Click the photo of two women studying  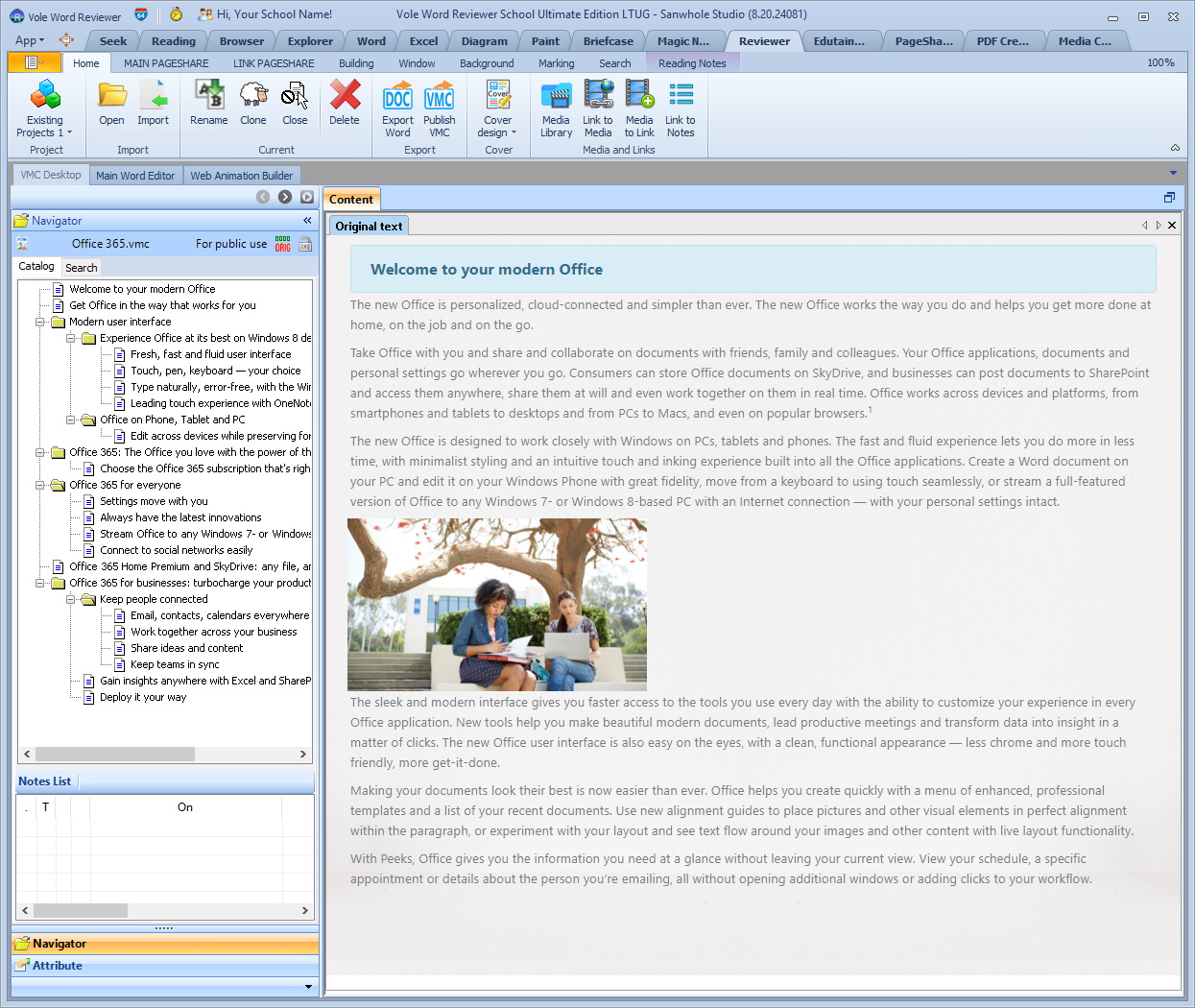pos(497,605)
